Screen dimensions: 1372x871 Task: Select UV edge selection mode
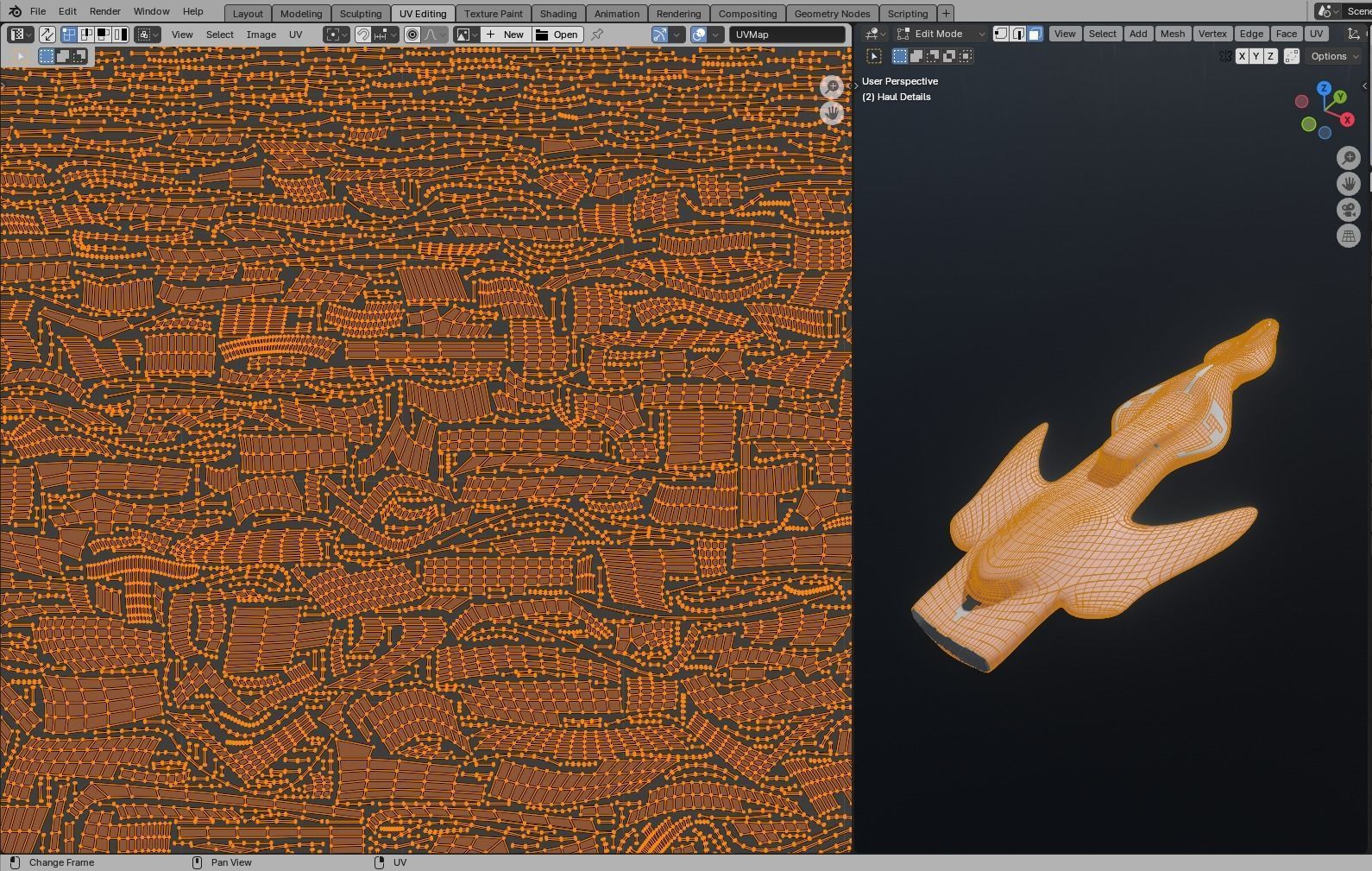pyautogui.click(x=86, y=35)
